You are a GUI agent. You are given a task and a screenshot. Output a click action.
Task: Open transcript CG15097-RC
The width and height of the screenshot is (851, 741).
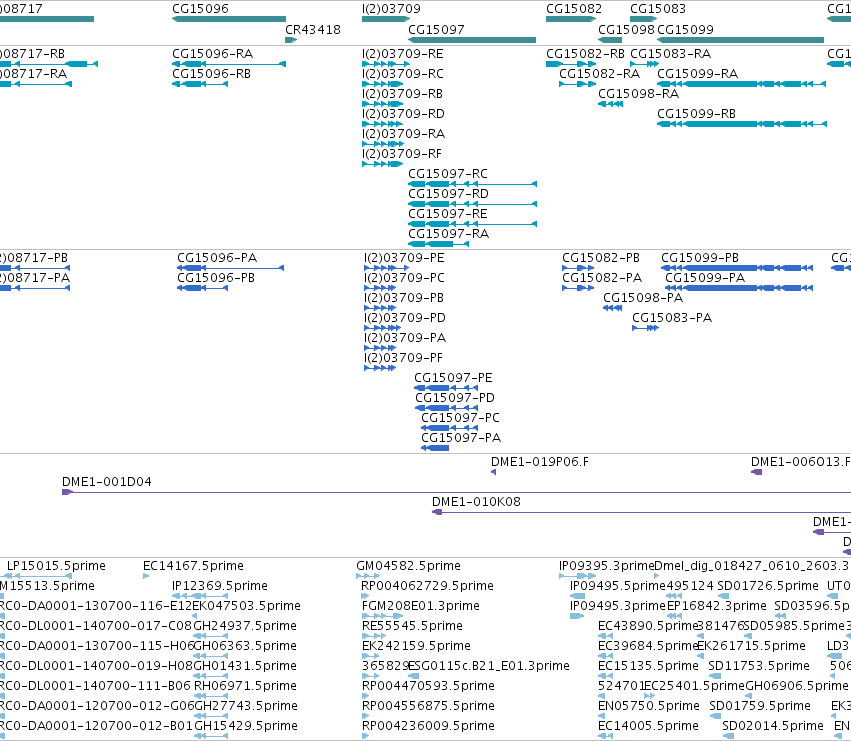(448, 174)
